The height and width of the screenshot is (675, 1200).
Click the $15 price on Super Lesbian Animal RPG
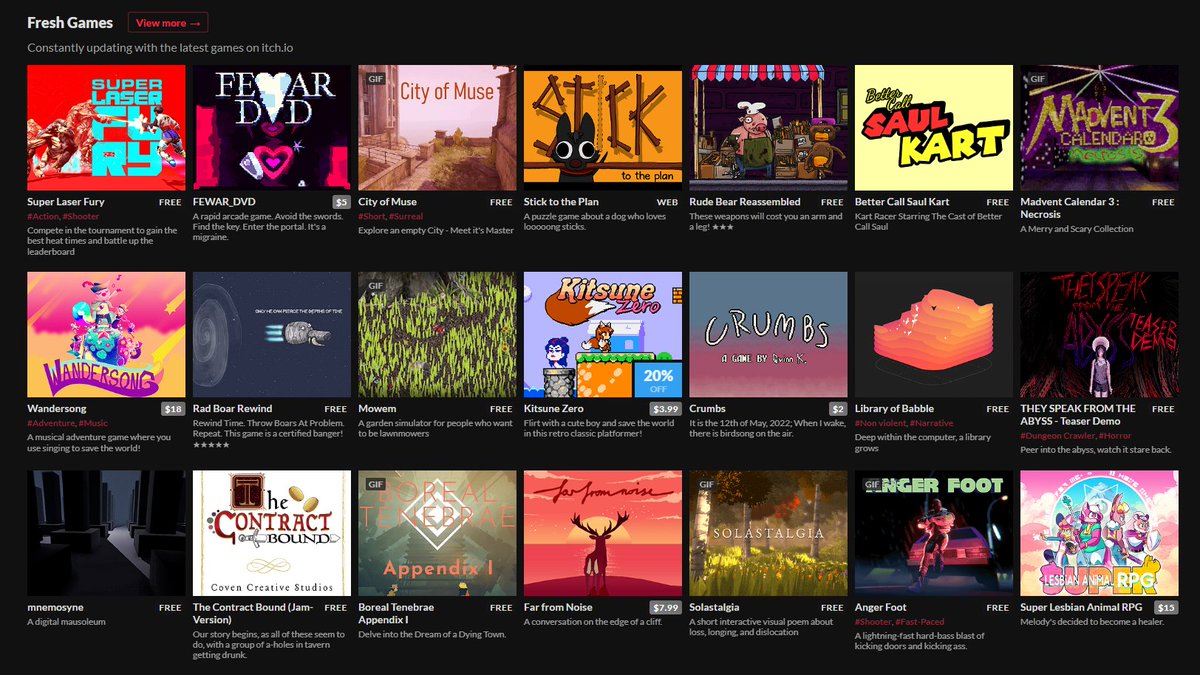1167,607
